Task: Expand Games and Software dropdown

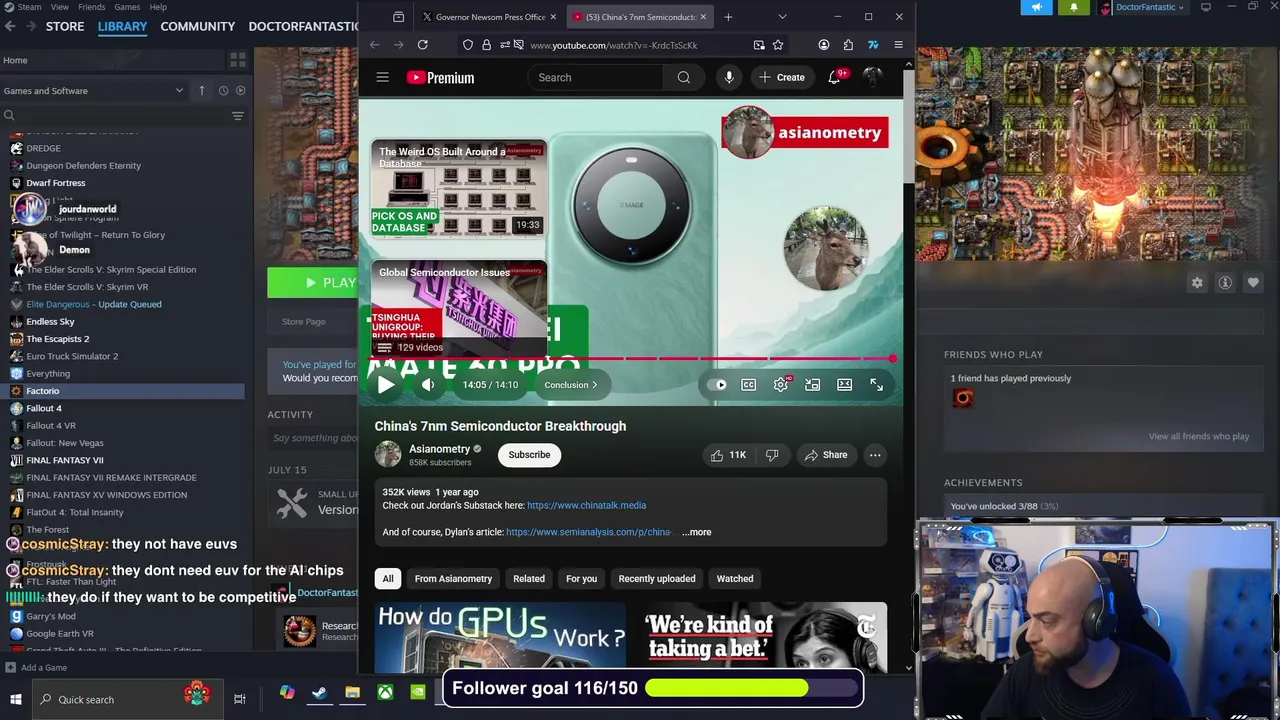Action: (179, 91)
